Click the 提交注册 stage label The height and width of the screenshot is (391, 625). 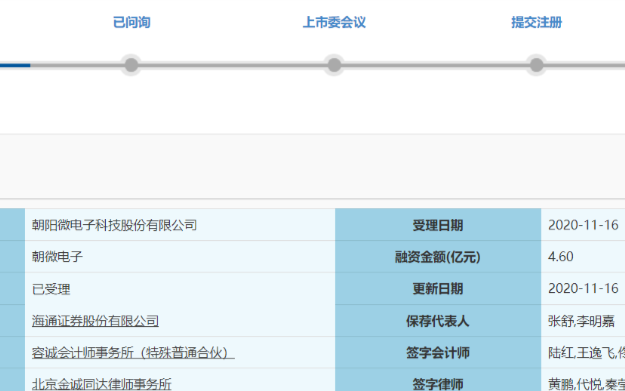point(537,22)
